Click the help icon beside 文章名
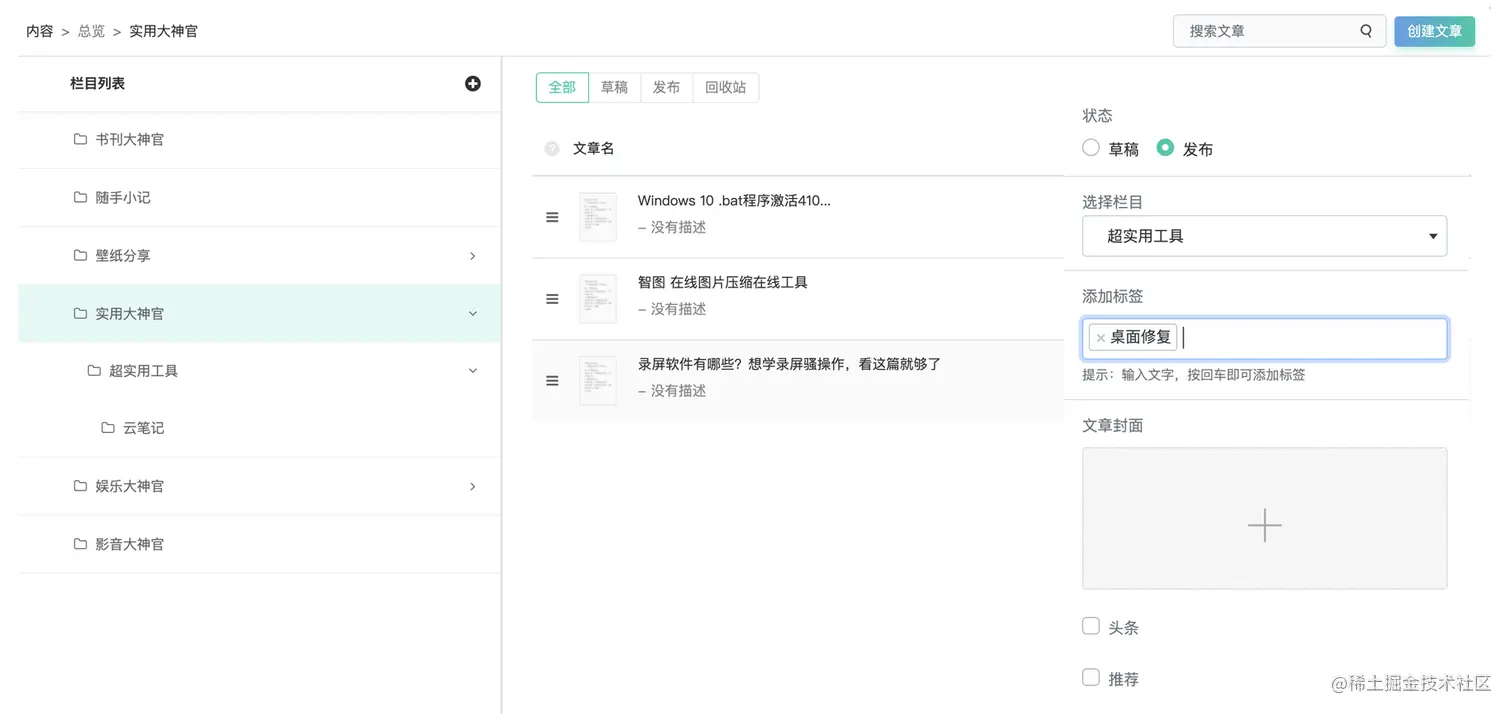1512x714 pixels. [x=552, y=149]
